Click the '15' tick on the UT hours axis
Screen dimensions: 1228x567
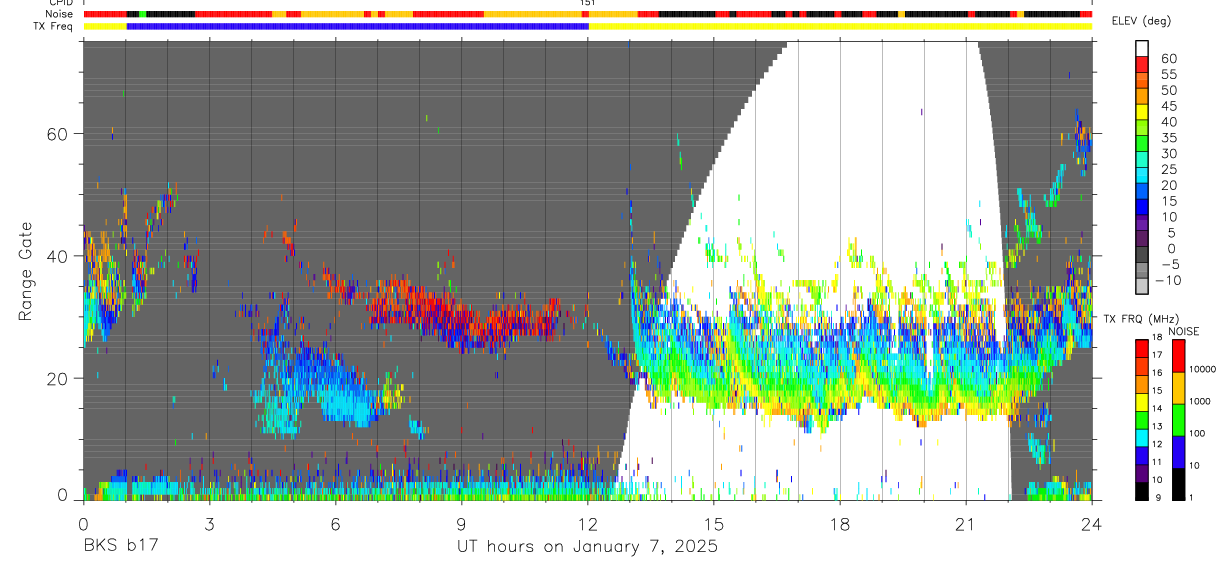click(x=714, y=524)
